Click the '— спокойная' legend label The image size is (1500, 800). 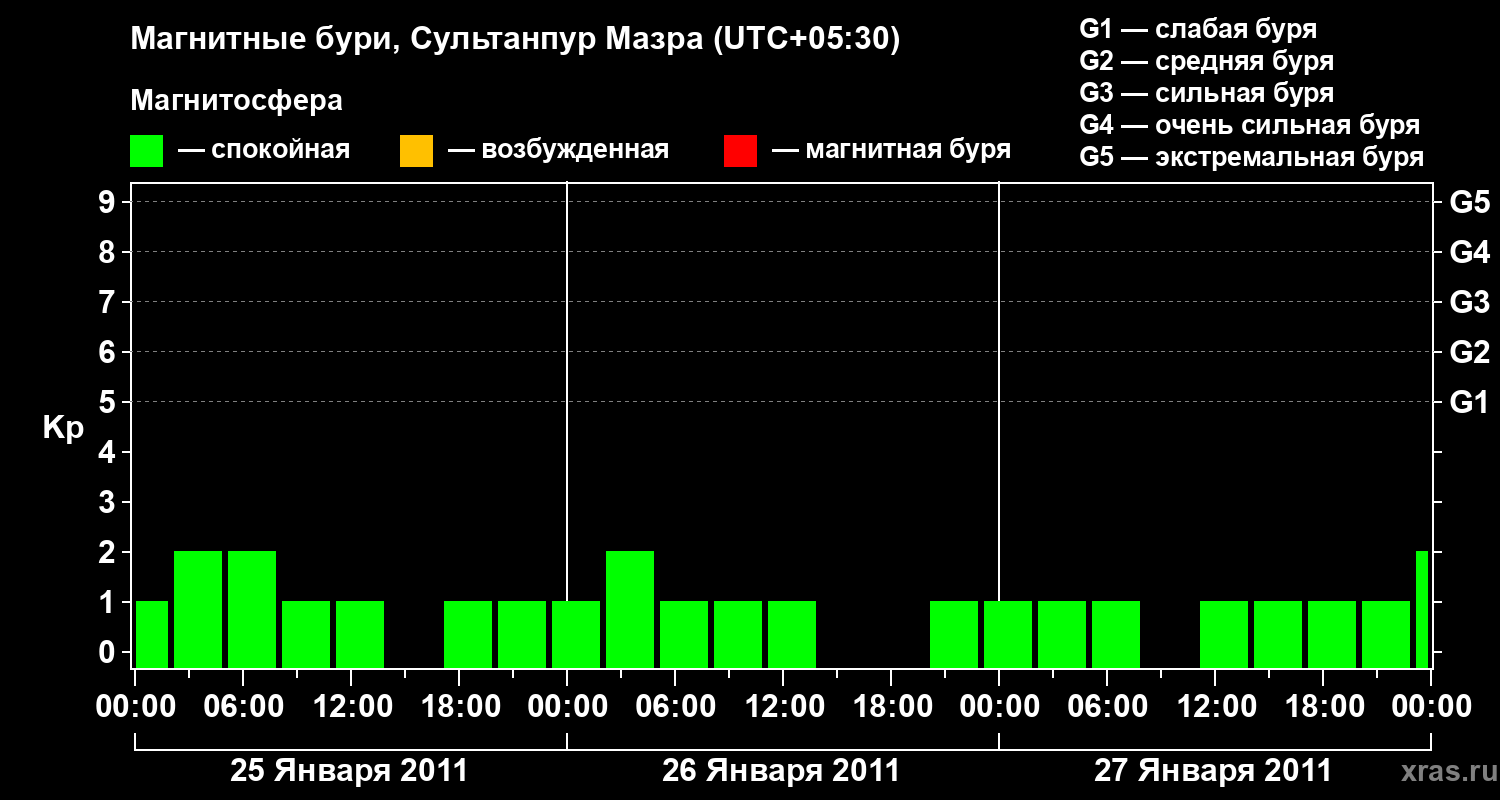[x=264, y=151]
